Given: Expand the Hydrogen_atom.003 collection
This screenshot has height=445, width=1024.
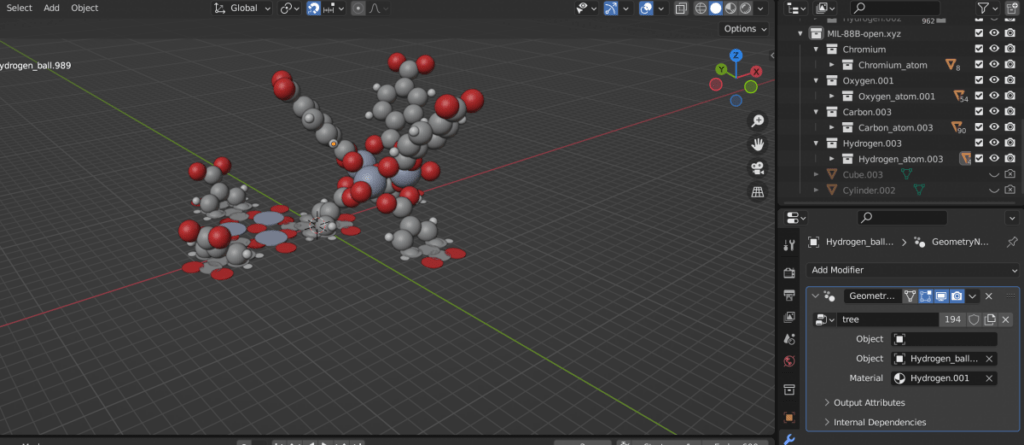Looking at the screenshot, I should pyautogui.click(x=831, y=159).
